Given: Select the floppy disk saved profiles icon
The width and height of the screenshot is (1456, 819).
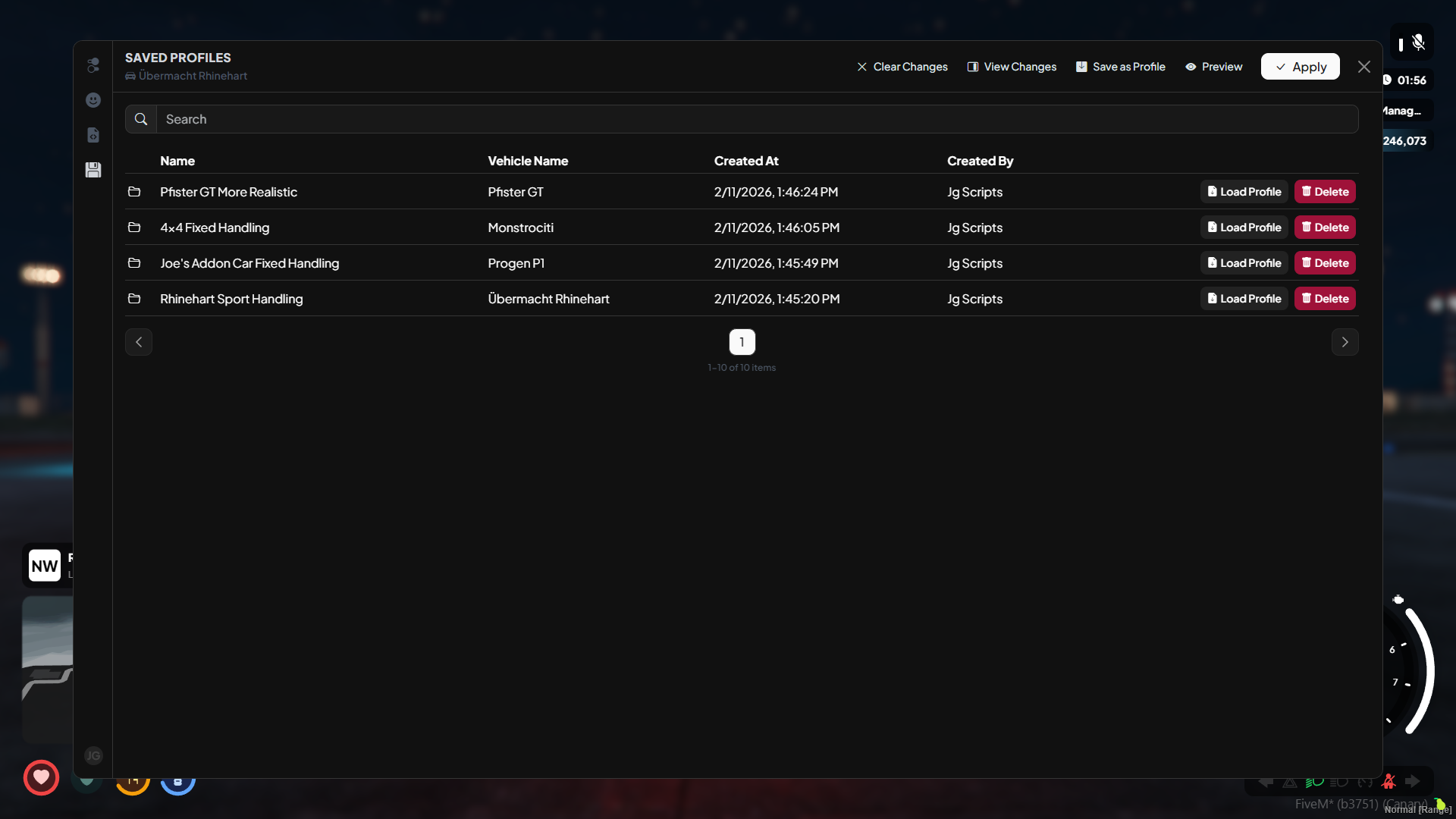Looking at the screenshot, I should (93, 170).
